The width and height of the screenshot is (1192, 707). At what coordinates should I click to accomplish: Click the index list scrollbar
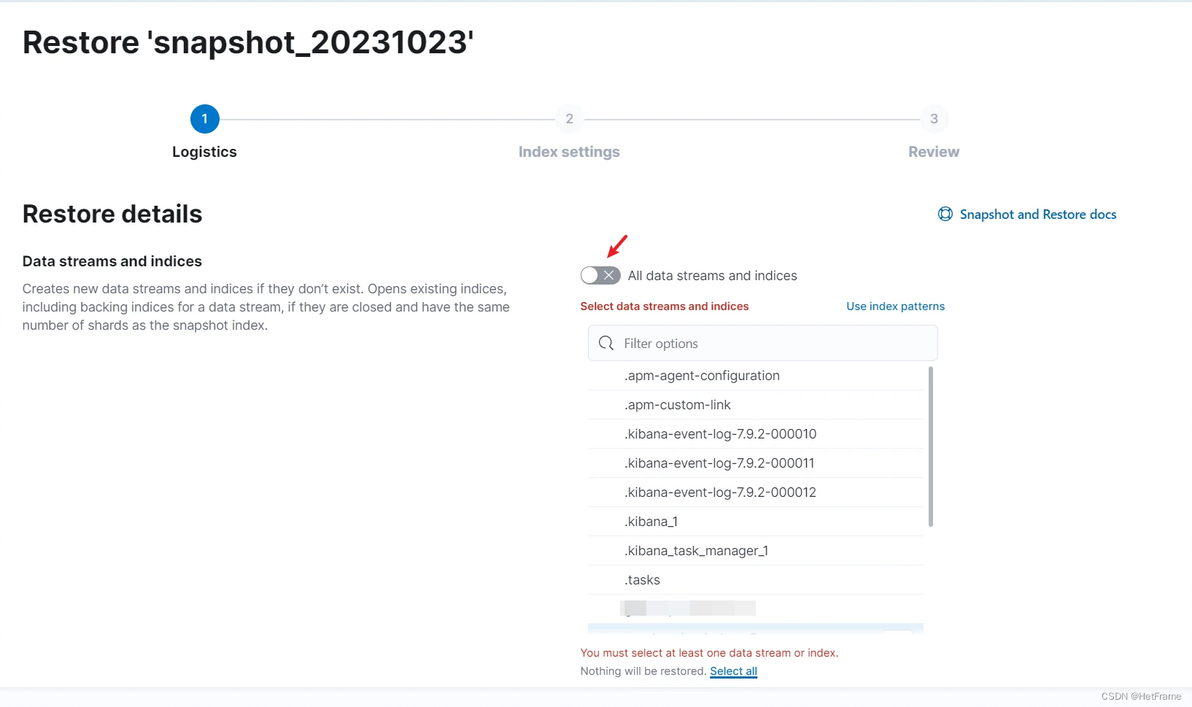point(931,446)
